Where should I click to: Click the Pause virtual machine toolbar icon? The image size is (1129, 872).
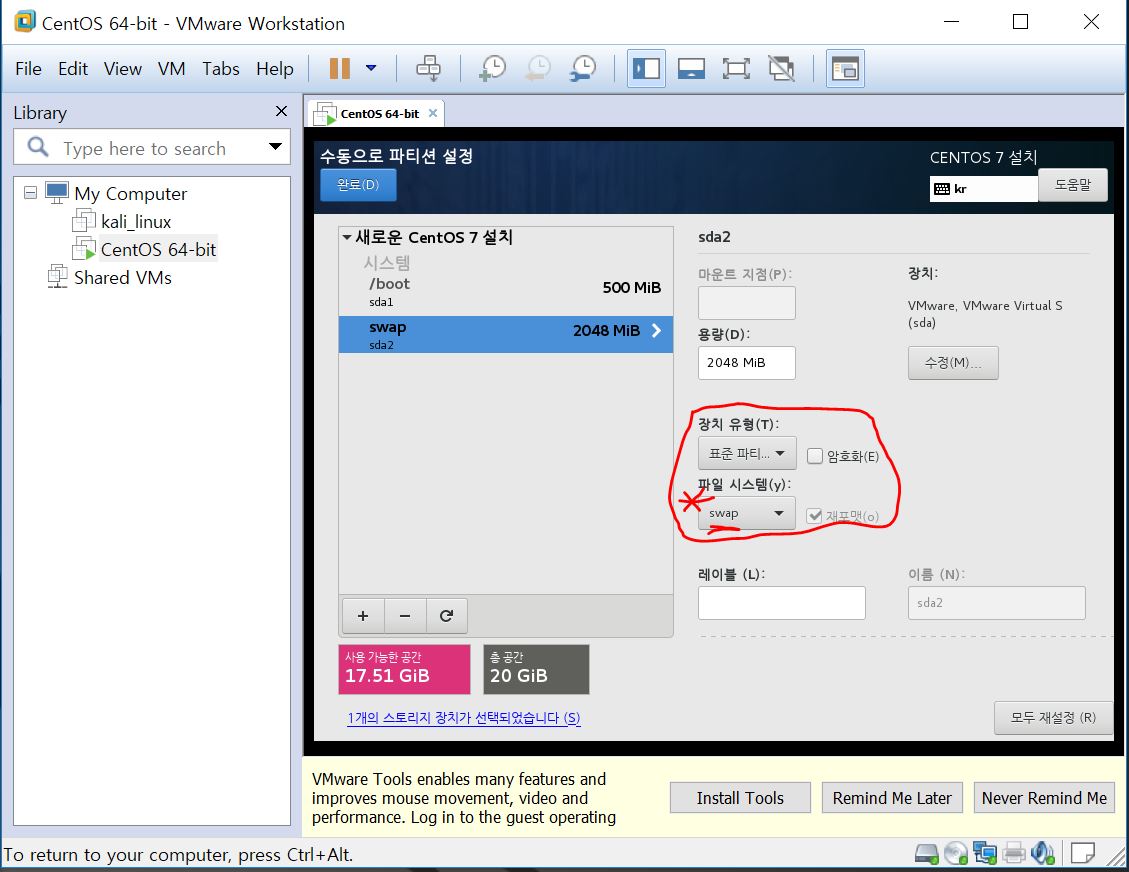click(x=339, y=68)
